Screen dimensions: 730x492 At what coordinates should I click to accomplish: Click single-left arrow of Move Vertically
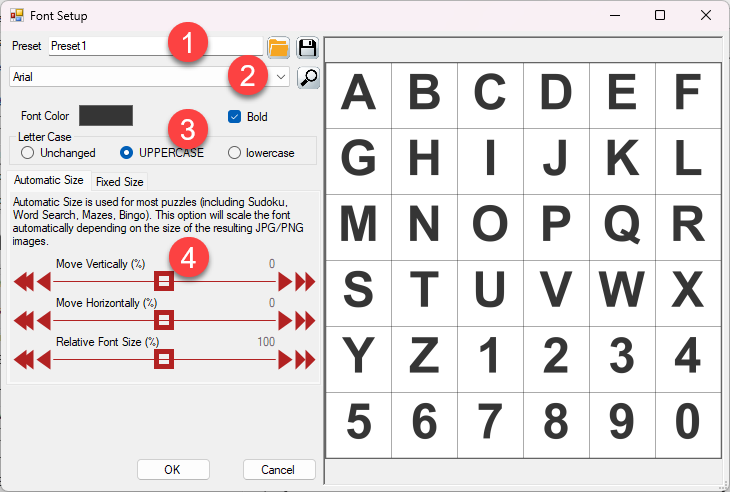click(x=44, y=282)
